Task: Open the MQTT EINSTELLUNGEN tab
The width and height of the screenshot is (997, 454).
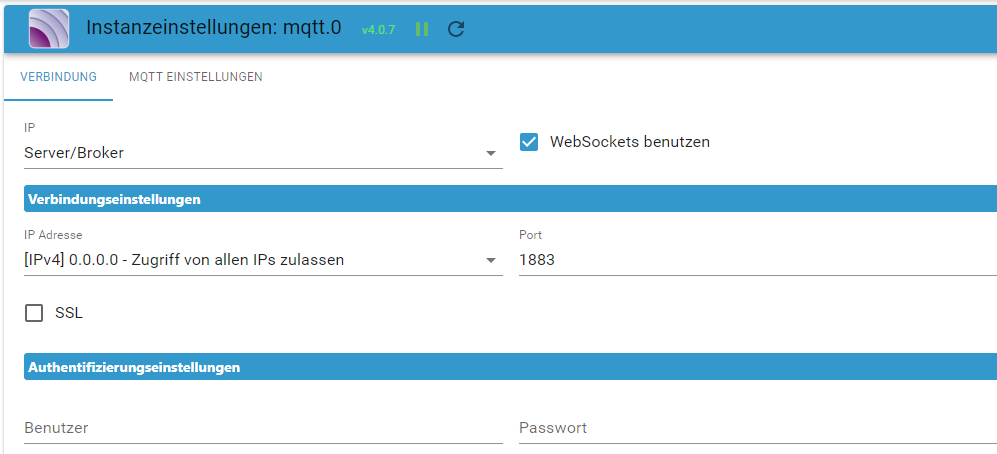Action: (196, 77)
